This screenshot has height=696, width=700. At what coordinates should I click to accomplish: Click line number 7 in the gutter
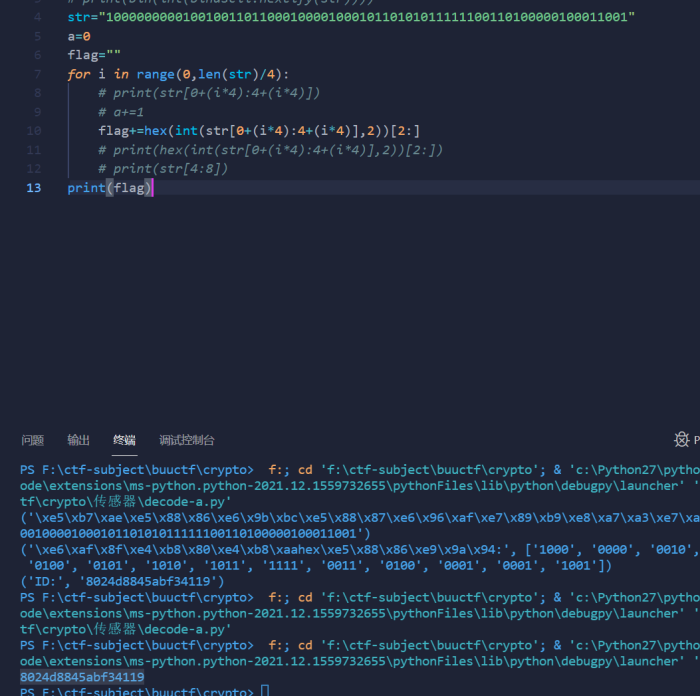tap(38, 74)
